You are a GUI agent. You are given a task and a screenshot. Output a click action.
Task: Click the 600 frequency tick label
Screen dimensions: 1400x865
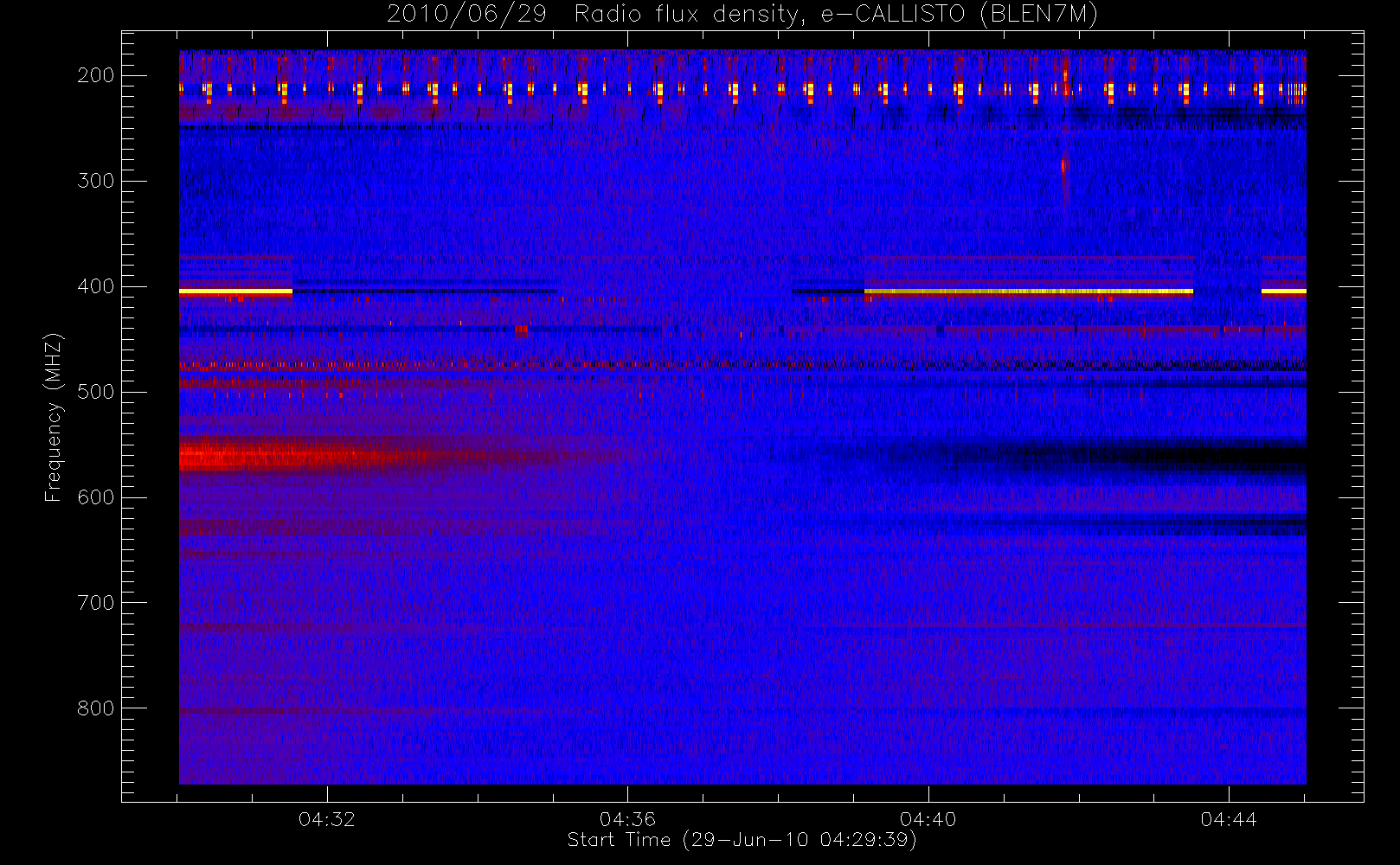click(96, 497)
